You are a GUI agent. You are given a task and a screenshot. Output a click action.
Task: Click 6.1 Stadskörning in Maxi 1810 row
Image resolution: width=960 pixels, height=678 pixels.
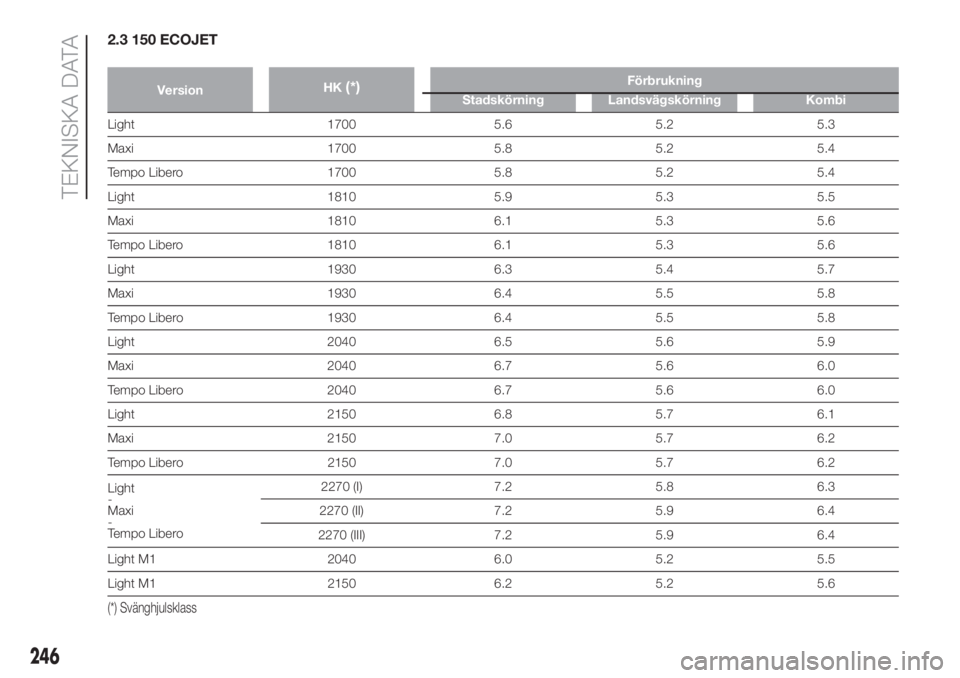[x=503, y=220]
